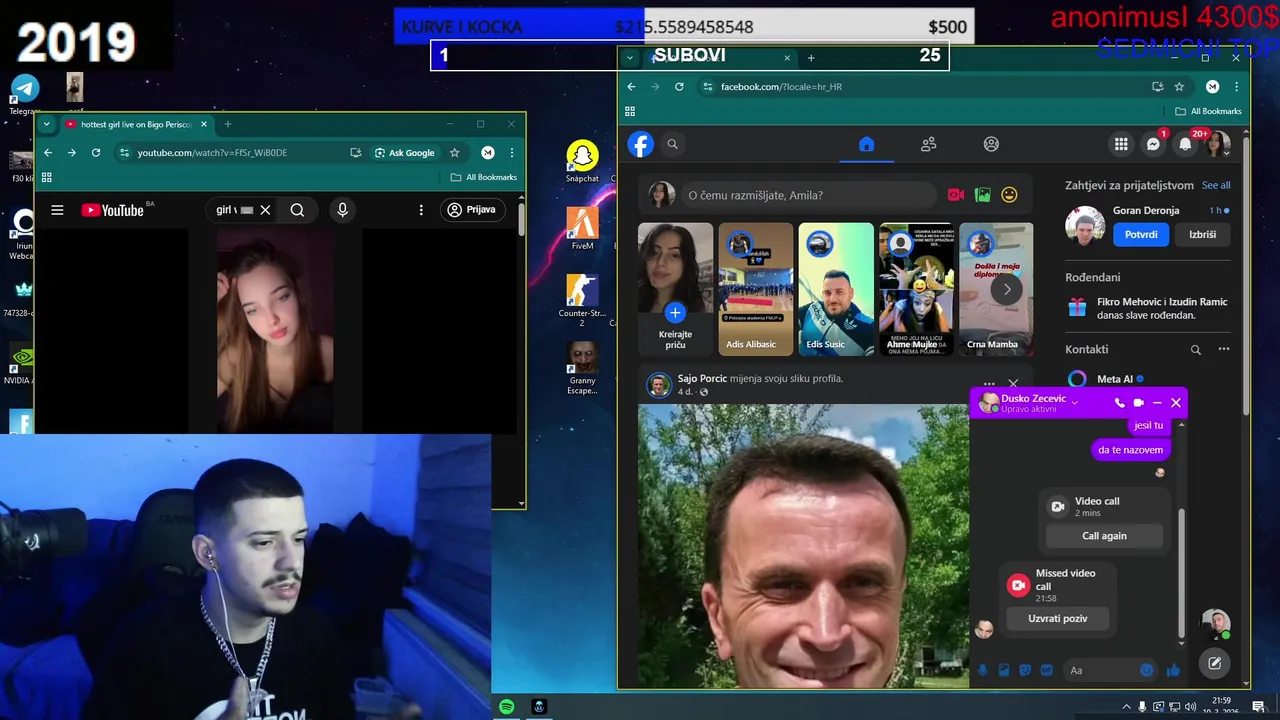Open Adis Alibasic story

[x=756, y=289]
